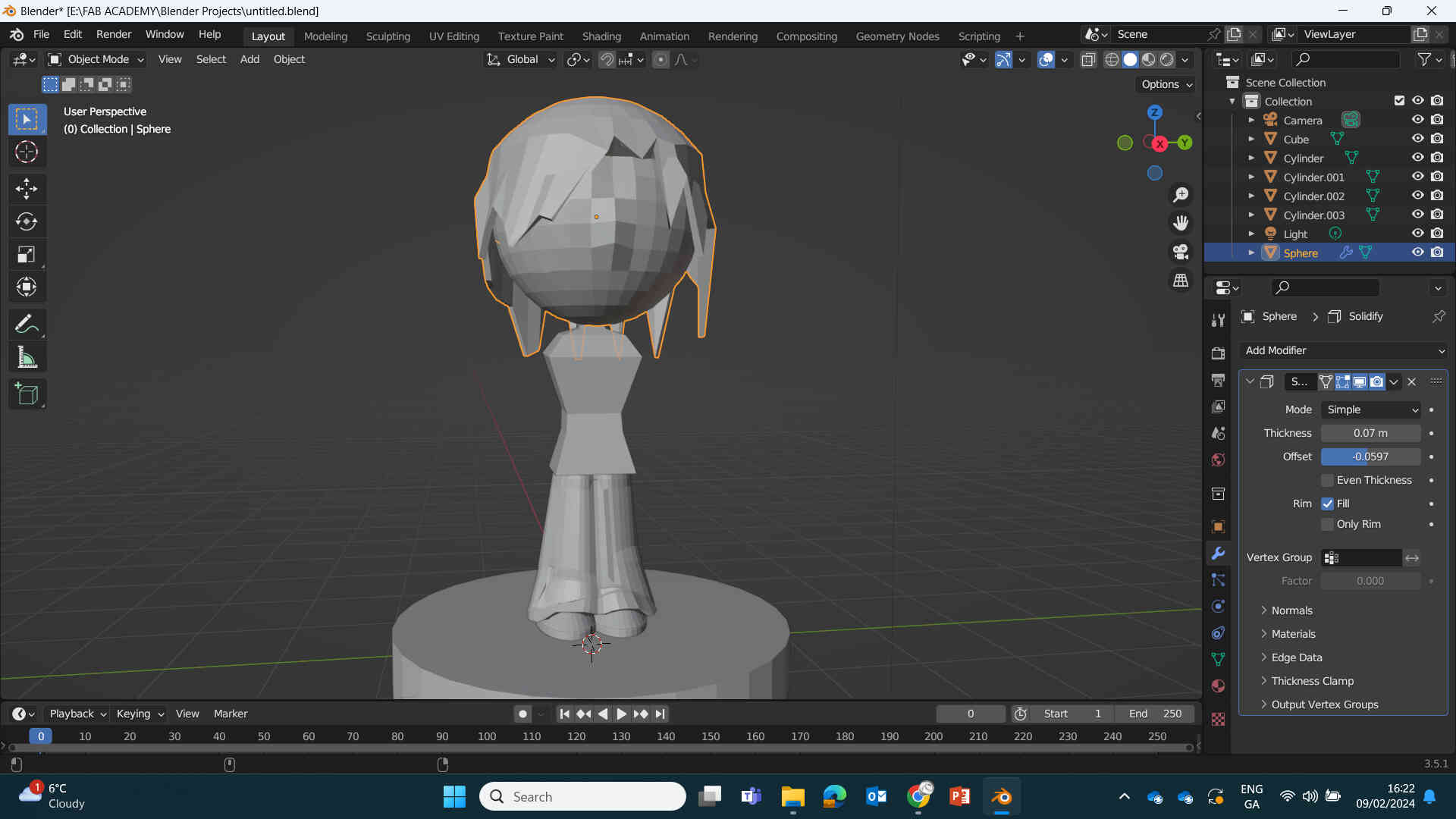The height and width of the screenshot is (819, 1456).
Task: Open the File menu
Action: [x=41, y=34]
